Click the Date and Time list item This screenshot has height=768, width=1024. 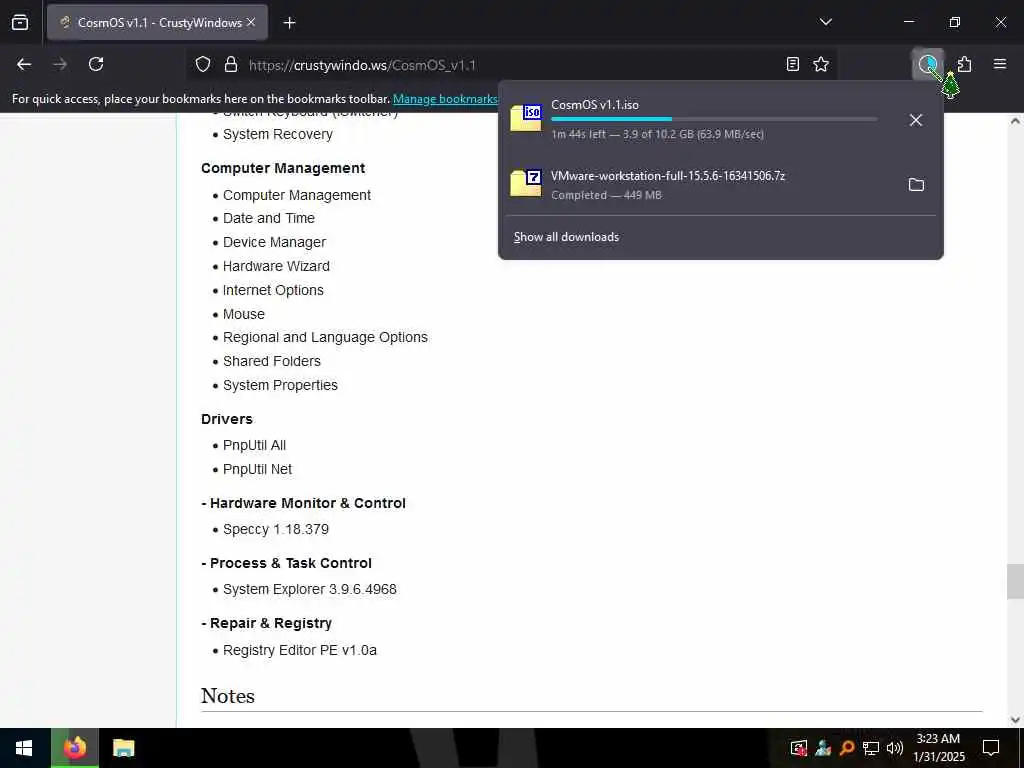268,218
